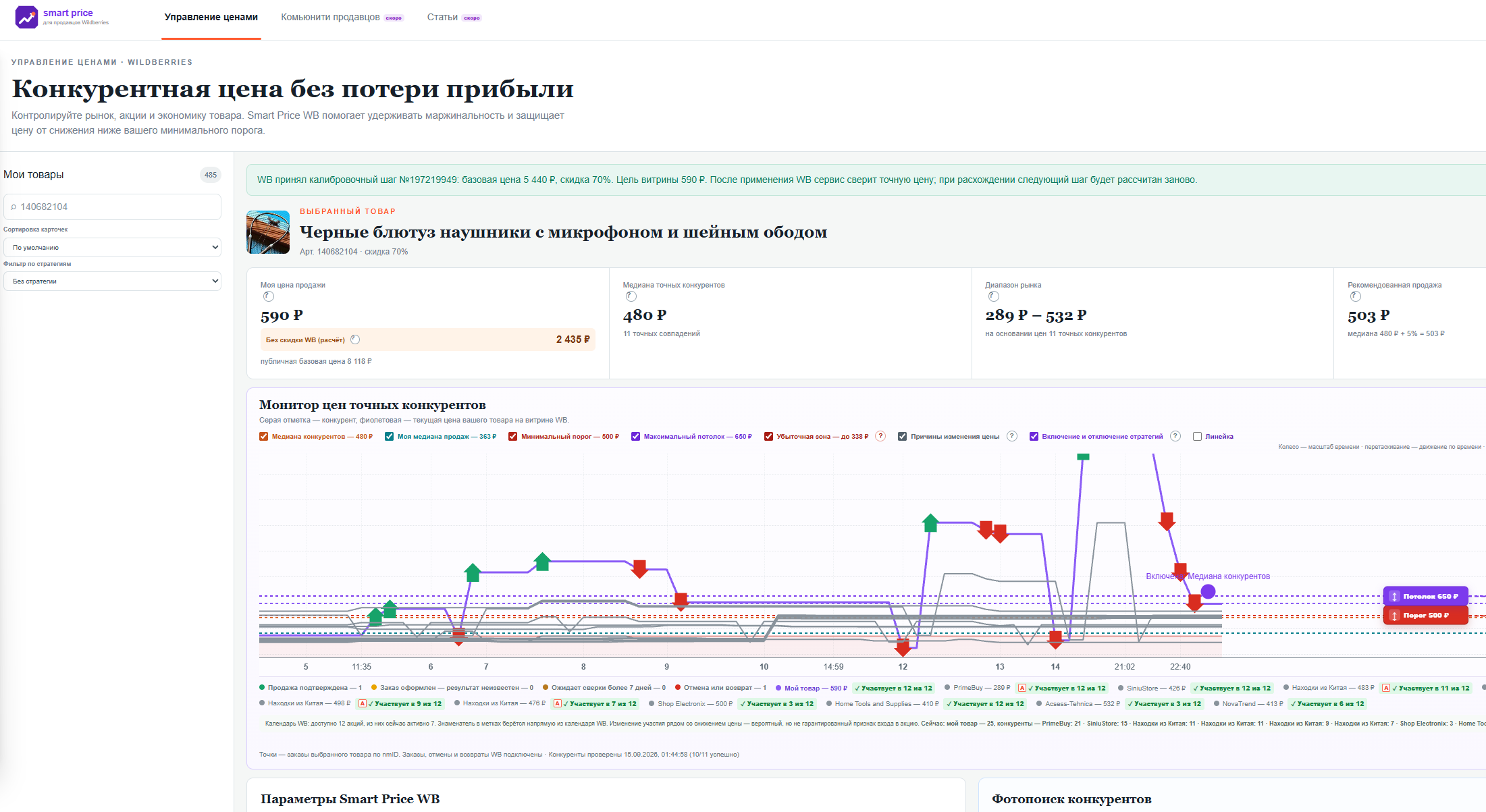Screen dimensions: 1486x812
Task: Click the headphones product thumbnail
Action: coord(268,232)
